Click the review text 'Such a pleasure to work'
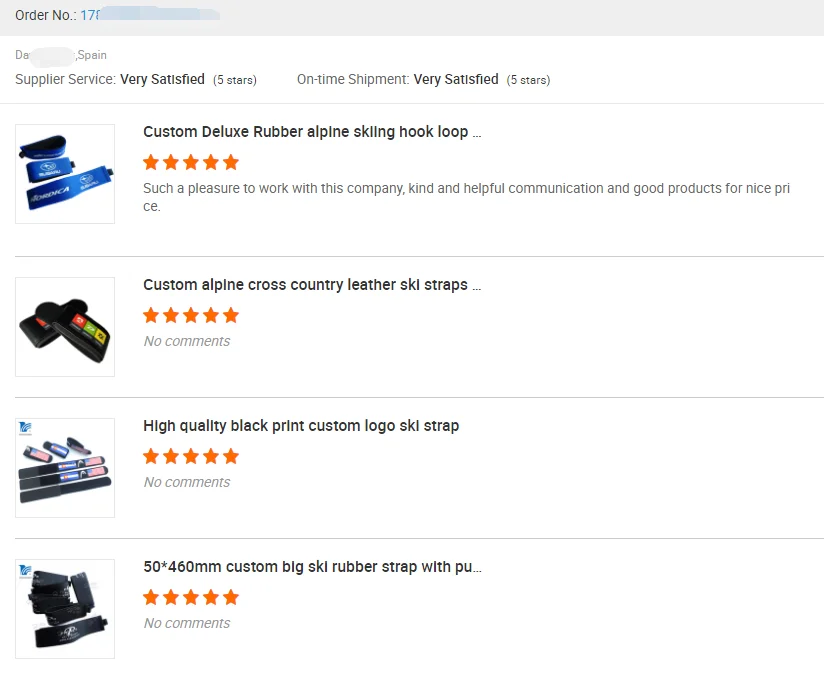The width and height of the screenshot is (824, 674). 466,189
